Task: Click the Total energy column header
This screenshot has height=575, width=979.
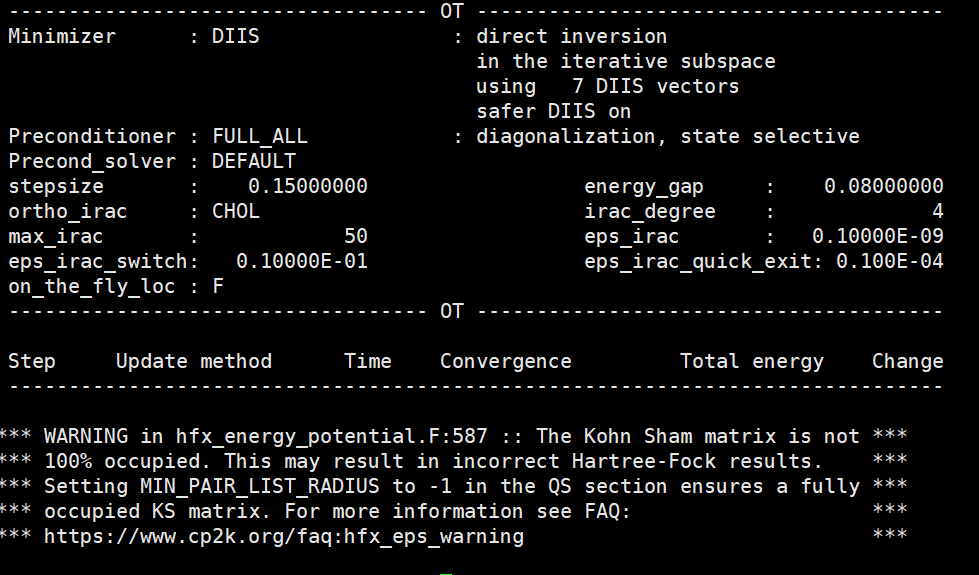Action: pyautogui.click(x=751, y=362)
